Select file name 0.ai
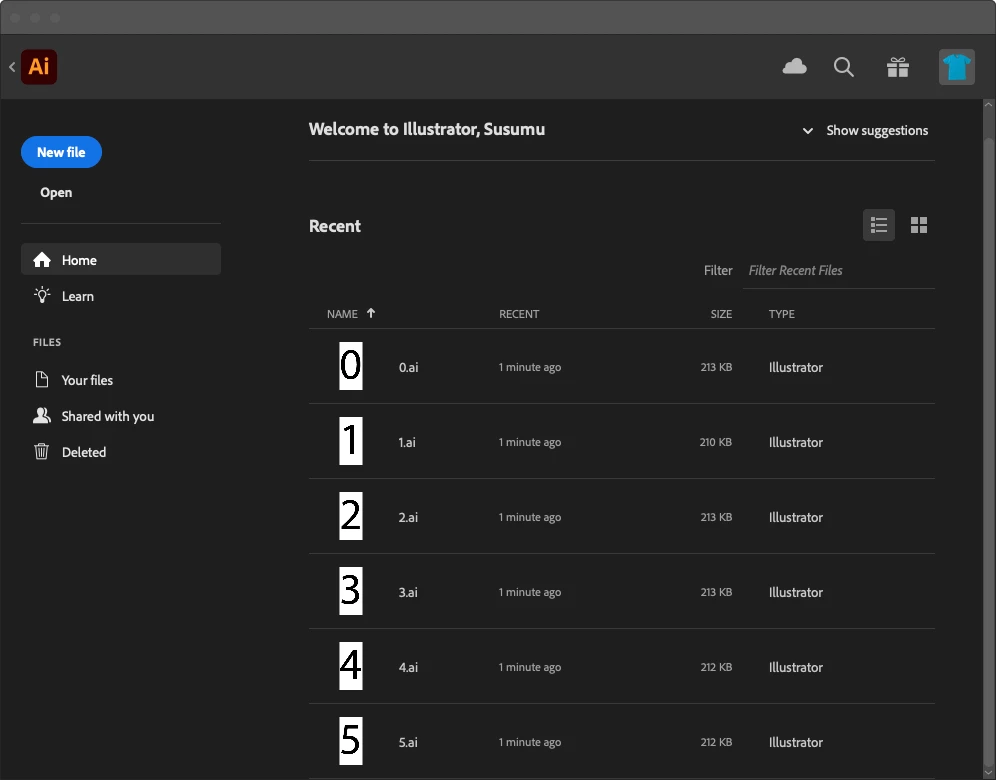This screenshot has height=780, width=996. 408,367
